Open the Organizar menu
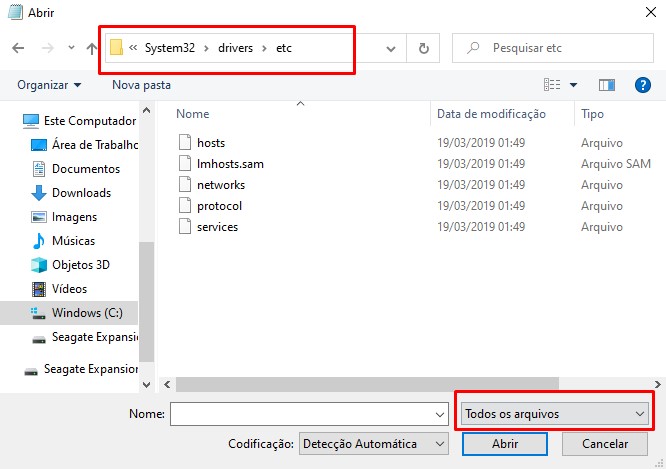 coord(49,85)
